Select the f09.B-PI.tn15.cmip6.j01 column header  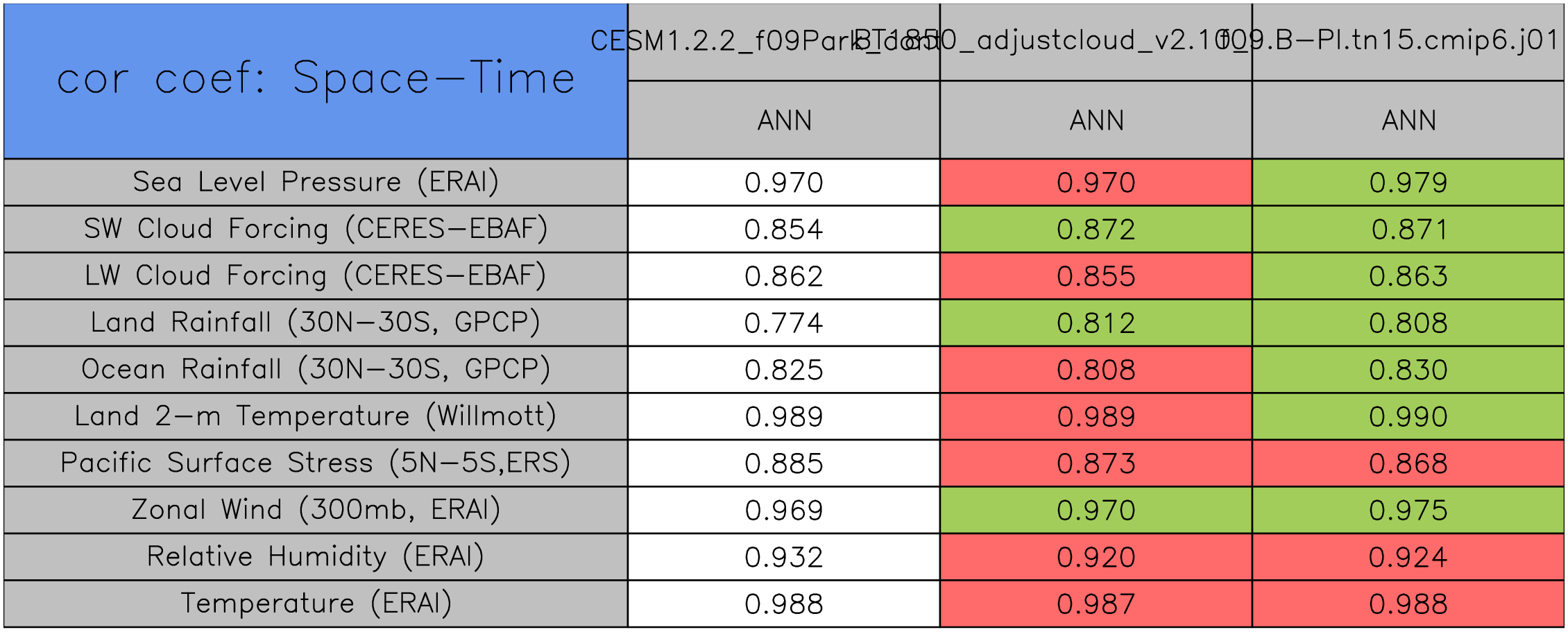click(x=1408, y=42)
